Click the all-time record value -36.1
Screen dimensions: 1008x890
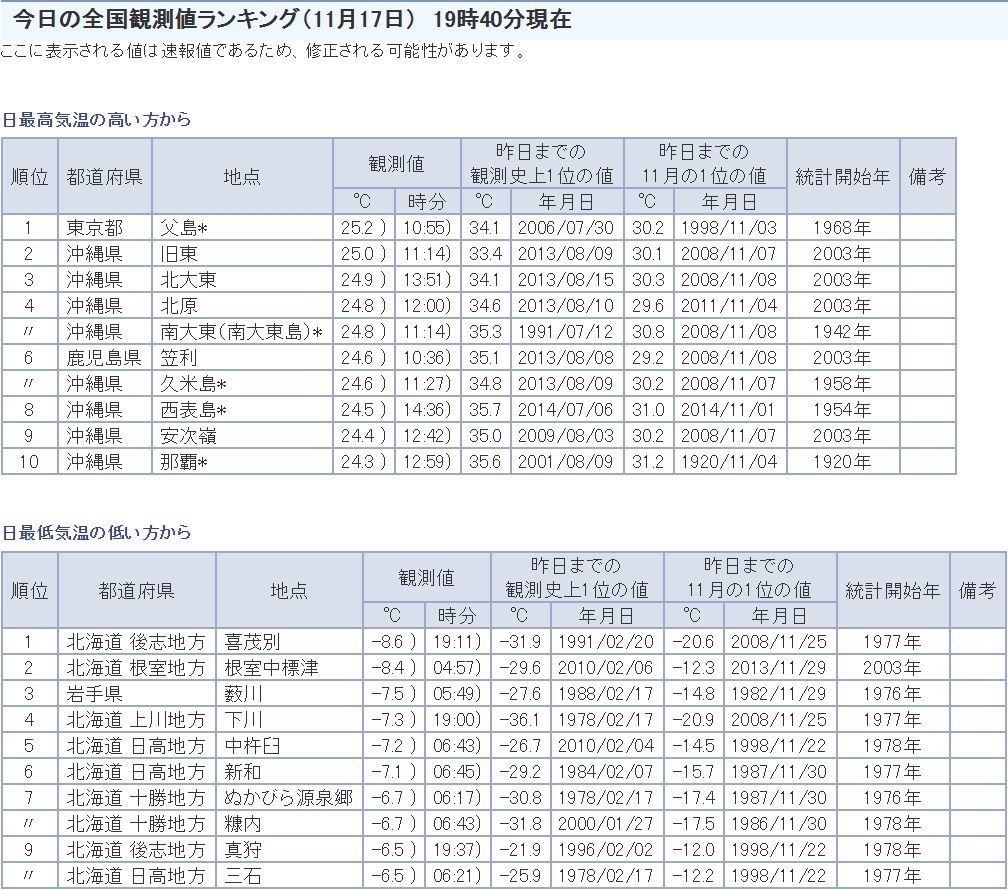pyautogui.click(x=521, y=720)
